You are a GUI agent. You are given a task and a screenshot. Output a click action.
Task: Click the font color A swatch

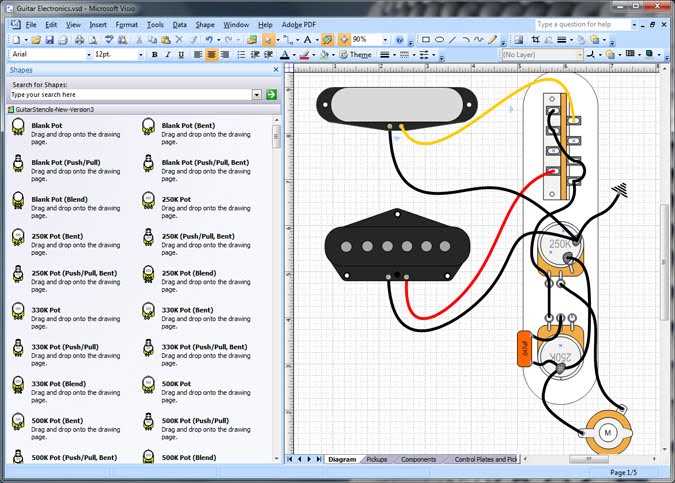point(285,55)
